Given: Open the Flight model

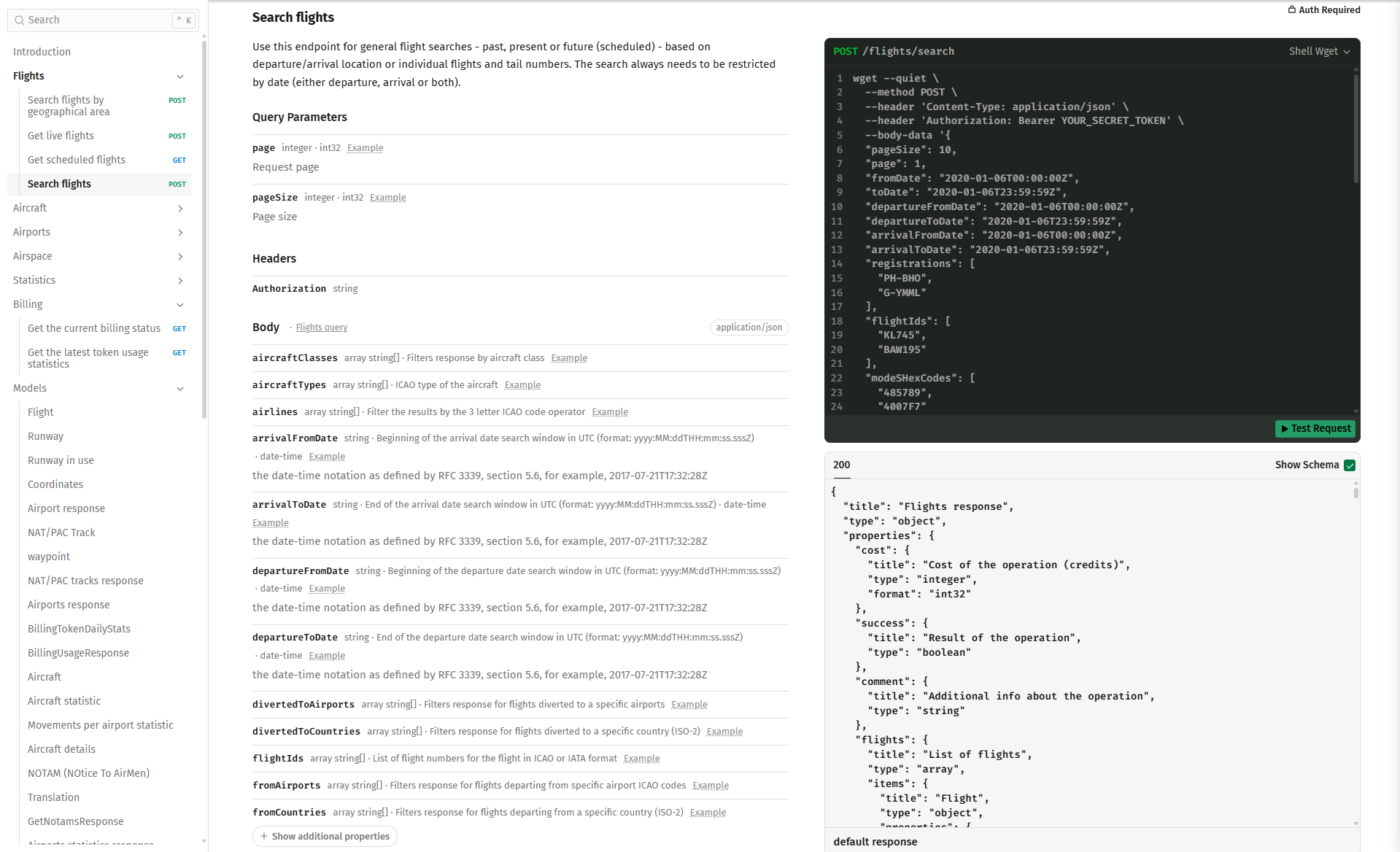Looking at the screenshot, I should [x=41, y=412].
